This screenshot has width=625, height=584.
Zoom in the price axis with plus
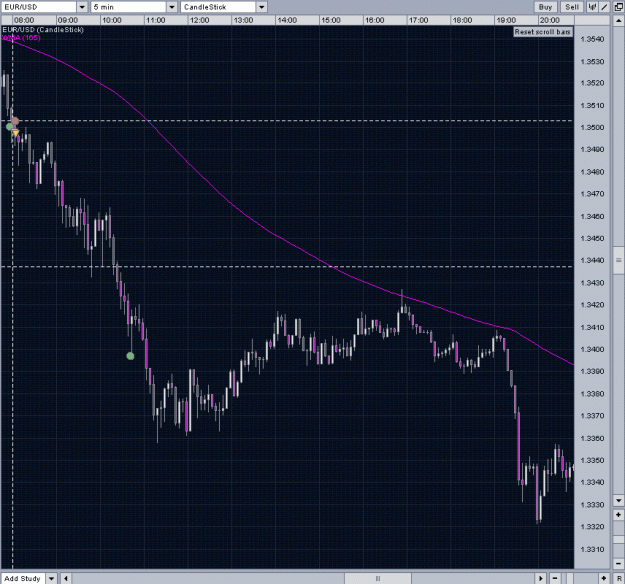tap(619, 515)
